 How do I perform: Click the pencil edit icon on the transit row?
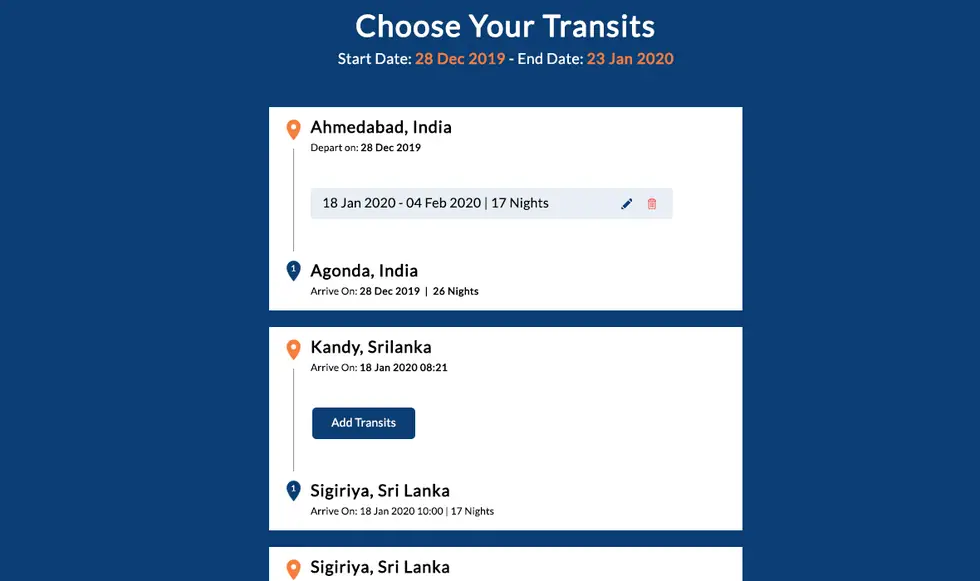point(626,204)
